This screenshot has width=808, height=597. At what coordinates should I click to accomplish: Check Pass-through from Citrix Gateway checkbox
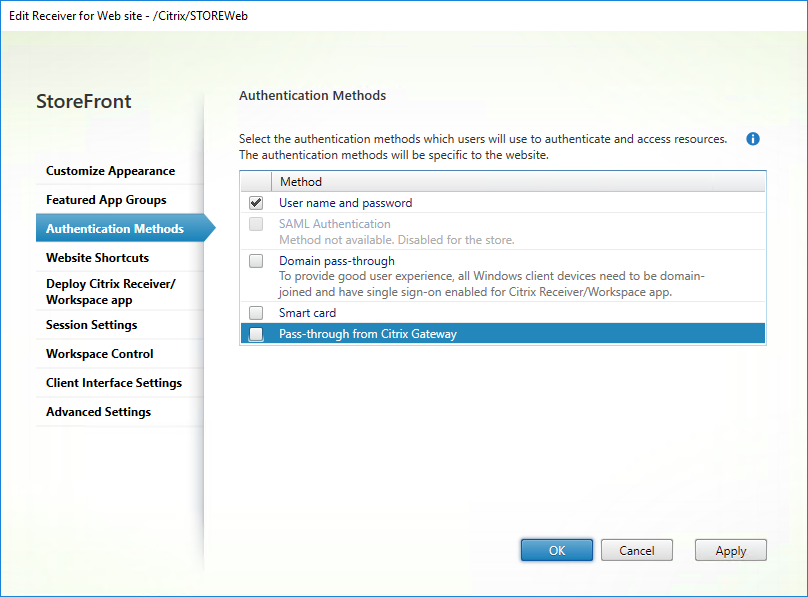click(x=256, y=334)
